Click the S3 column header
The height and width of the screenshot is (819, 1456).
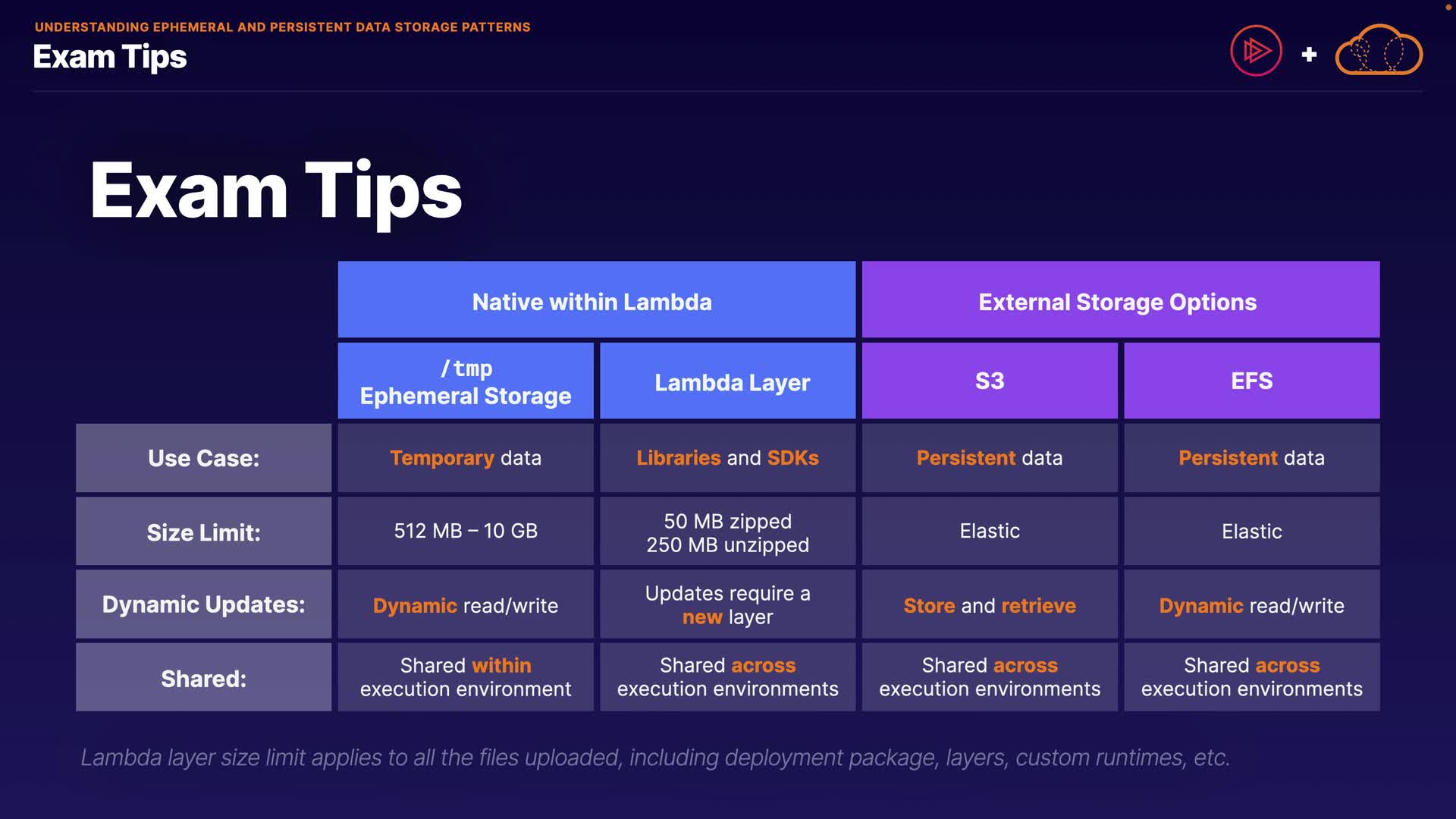tap(989, 381)
